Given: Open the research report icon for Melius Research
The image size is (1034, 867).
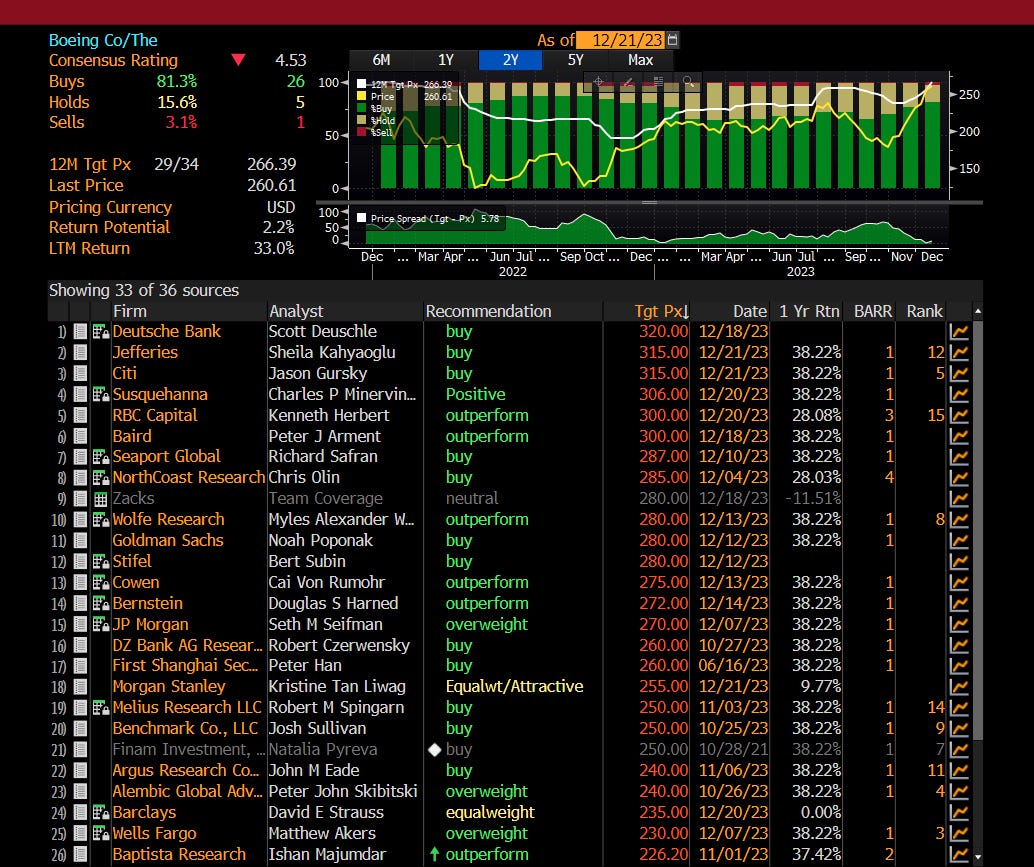Looking at the screenshot, I should pos(101,707).
